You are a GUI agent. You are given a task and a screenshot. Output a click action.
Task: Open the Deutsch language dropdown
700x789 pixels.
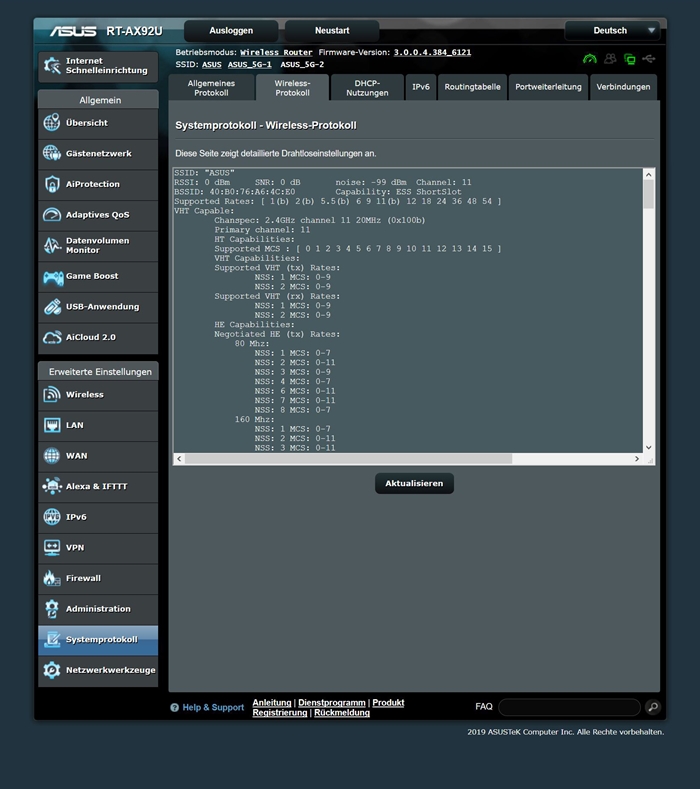[x=612, y=31]
